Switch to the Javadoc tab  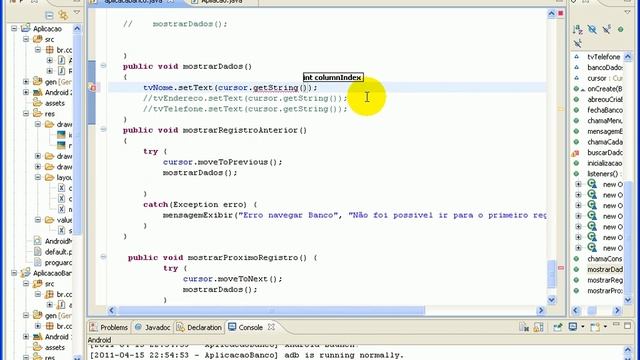[153, 327]
